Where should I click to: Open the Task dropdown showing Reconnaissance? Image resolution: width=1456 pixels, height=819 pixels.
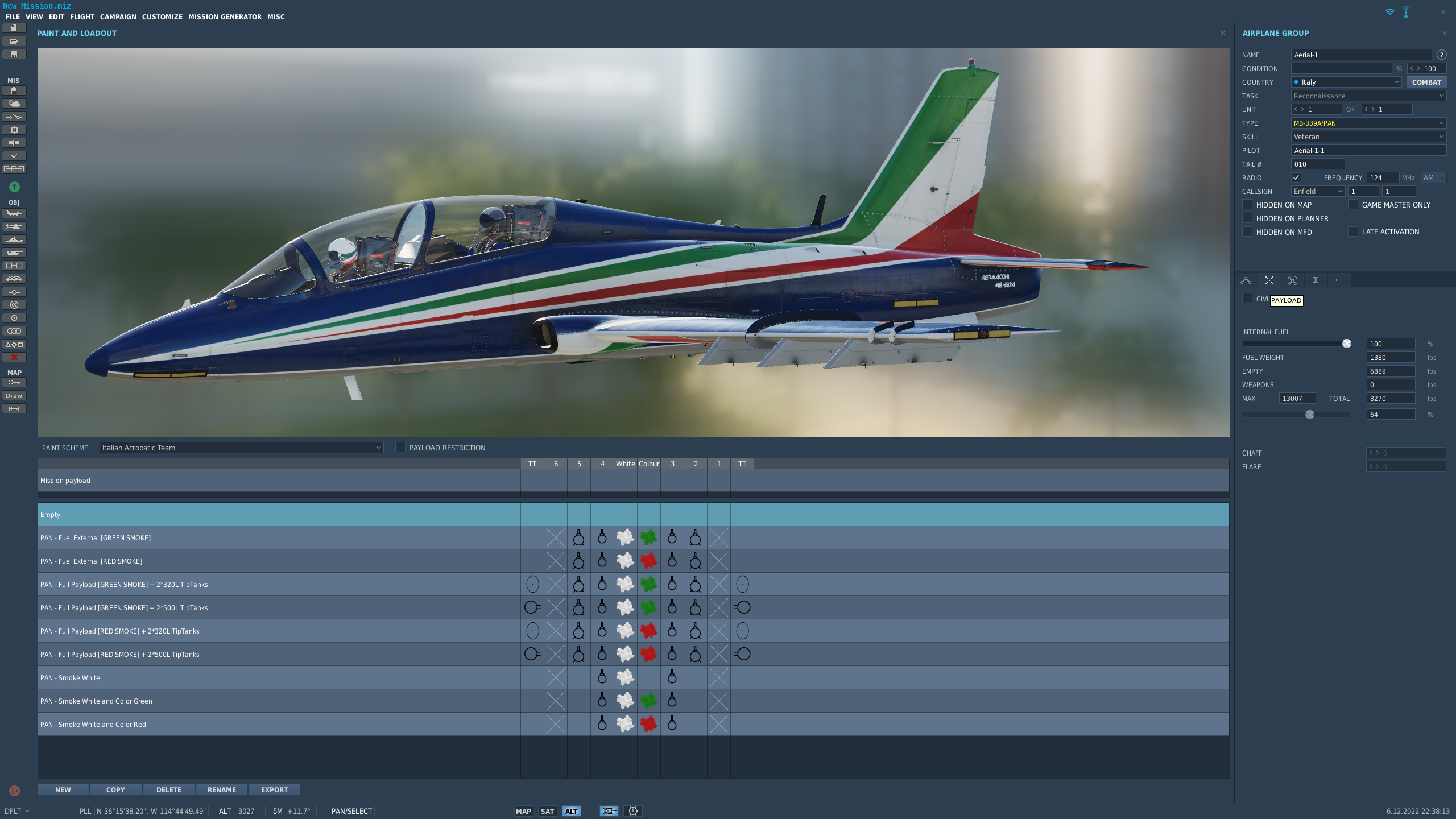click(x=1368, y=96)
